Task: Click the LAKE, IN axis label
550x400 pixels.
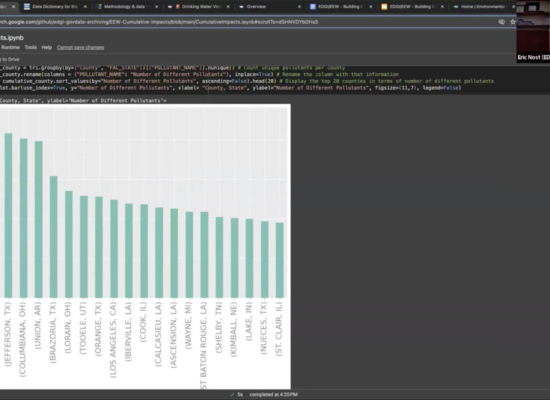Action: point(249,321)
